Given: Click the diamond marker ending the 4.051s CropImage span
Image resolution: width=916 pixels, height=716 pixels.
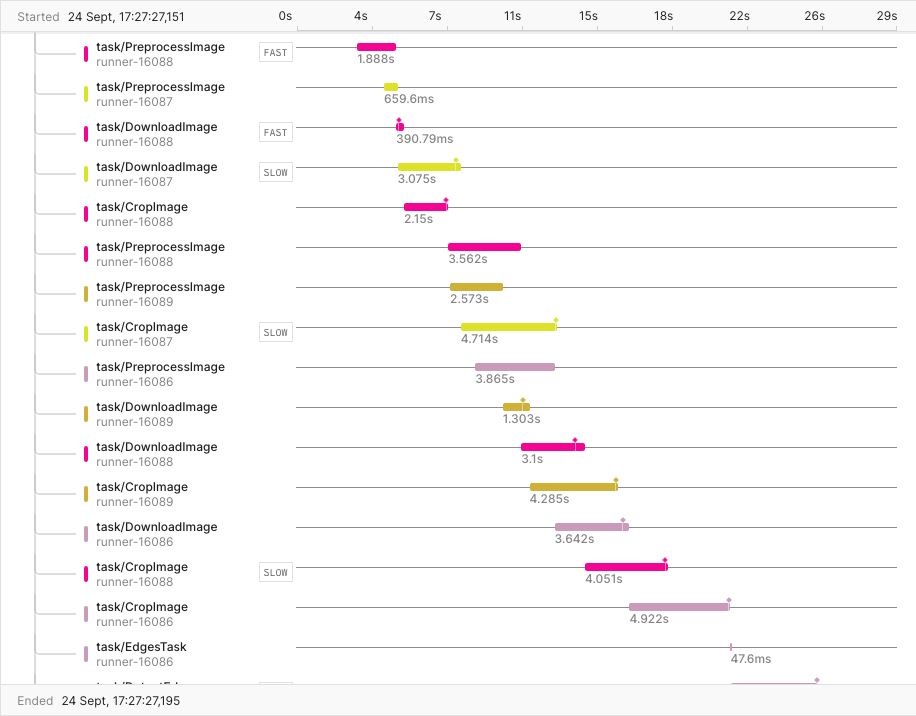Looking at the screenshot, I should coord(664,560).
